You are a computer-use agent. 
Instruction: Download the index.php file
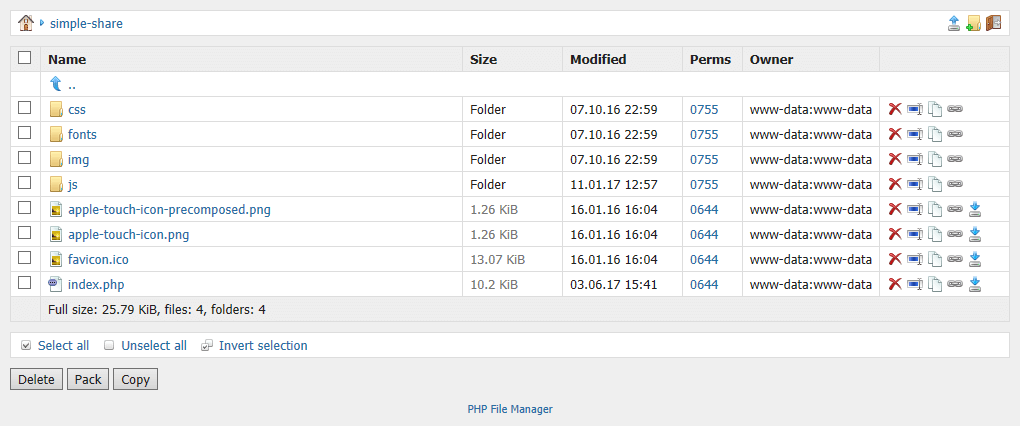click(x=975, y=284)
